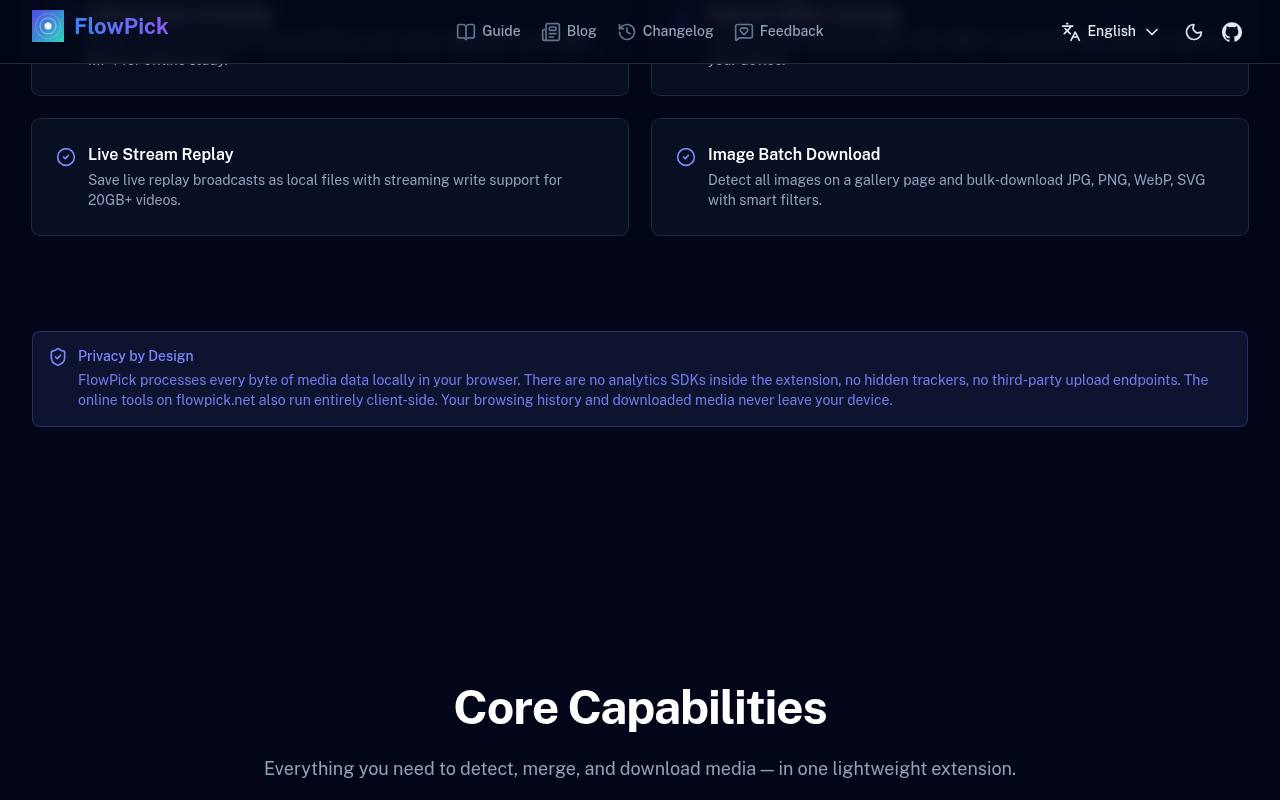
Task: Toggle dark mode moon icon
Action: (1194, 32)
